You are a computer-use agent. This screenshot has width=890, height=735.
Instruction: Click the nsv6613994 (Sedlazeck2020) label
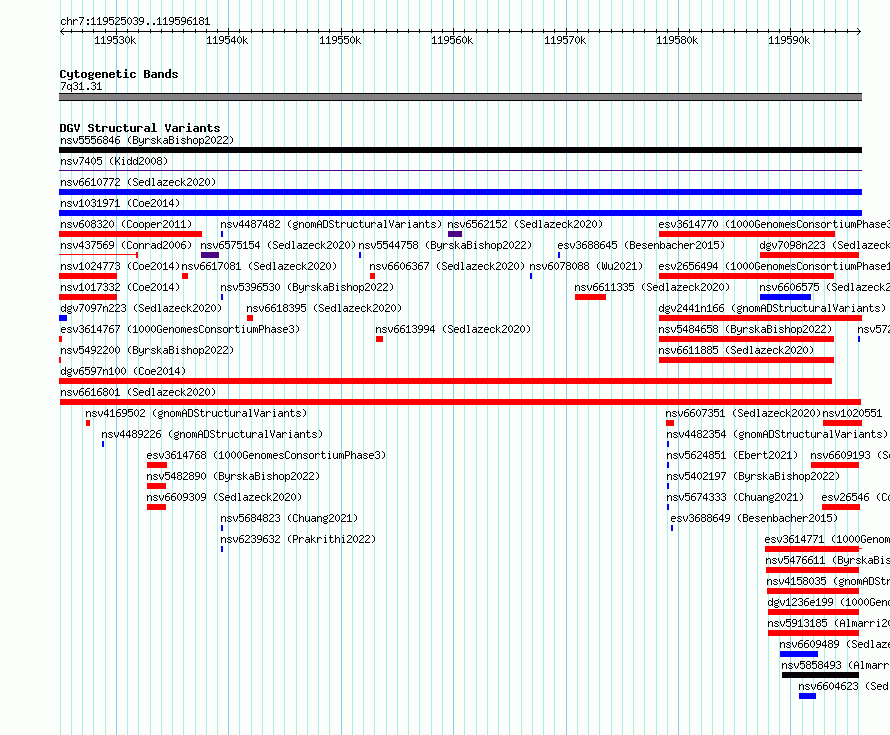coord(453,329)
